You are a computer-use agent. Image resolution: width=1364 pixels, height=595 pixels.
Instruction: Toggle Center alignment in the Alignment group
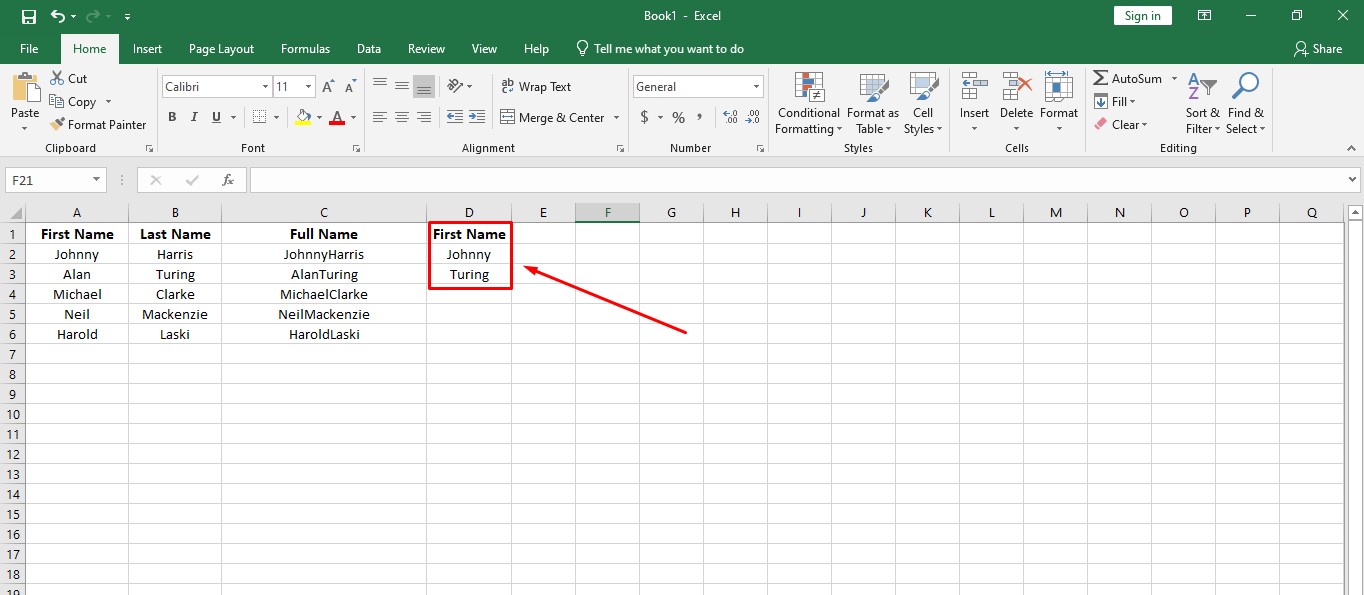[x=401, y=117]
